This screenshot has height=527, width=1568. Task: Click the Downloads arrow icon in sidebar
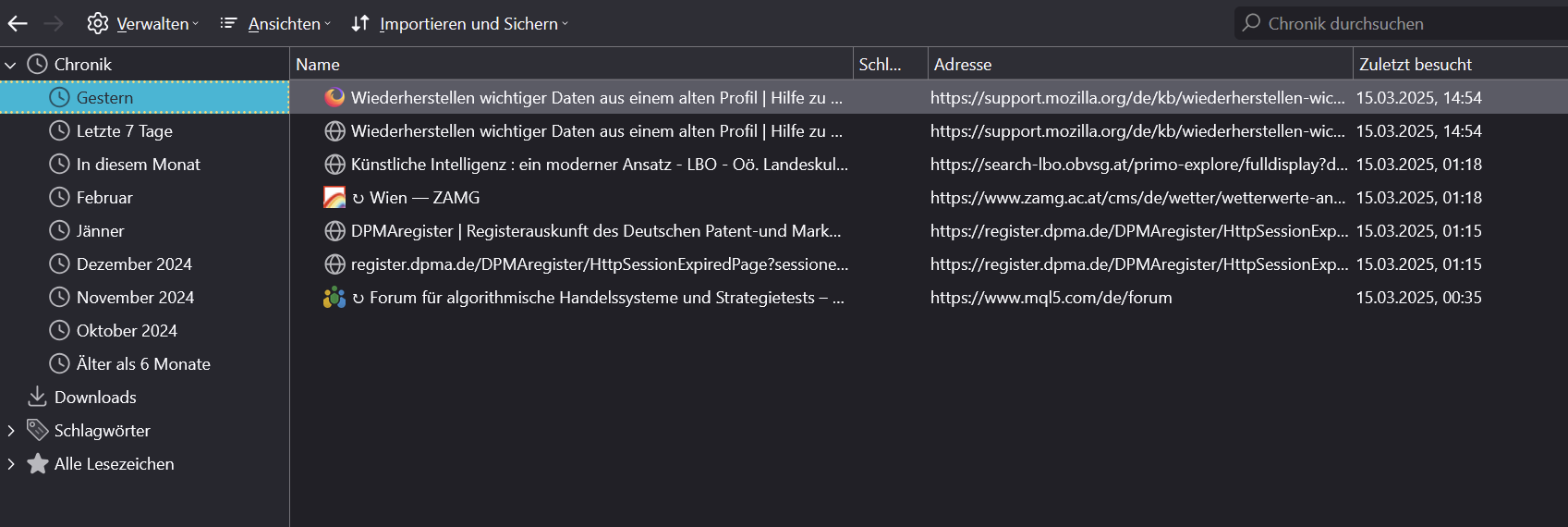pos(37,397)
